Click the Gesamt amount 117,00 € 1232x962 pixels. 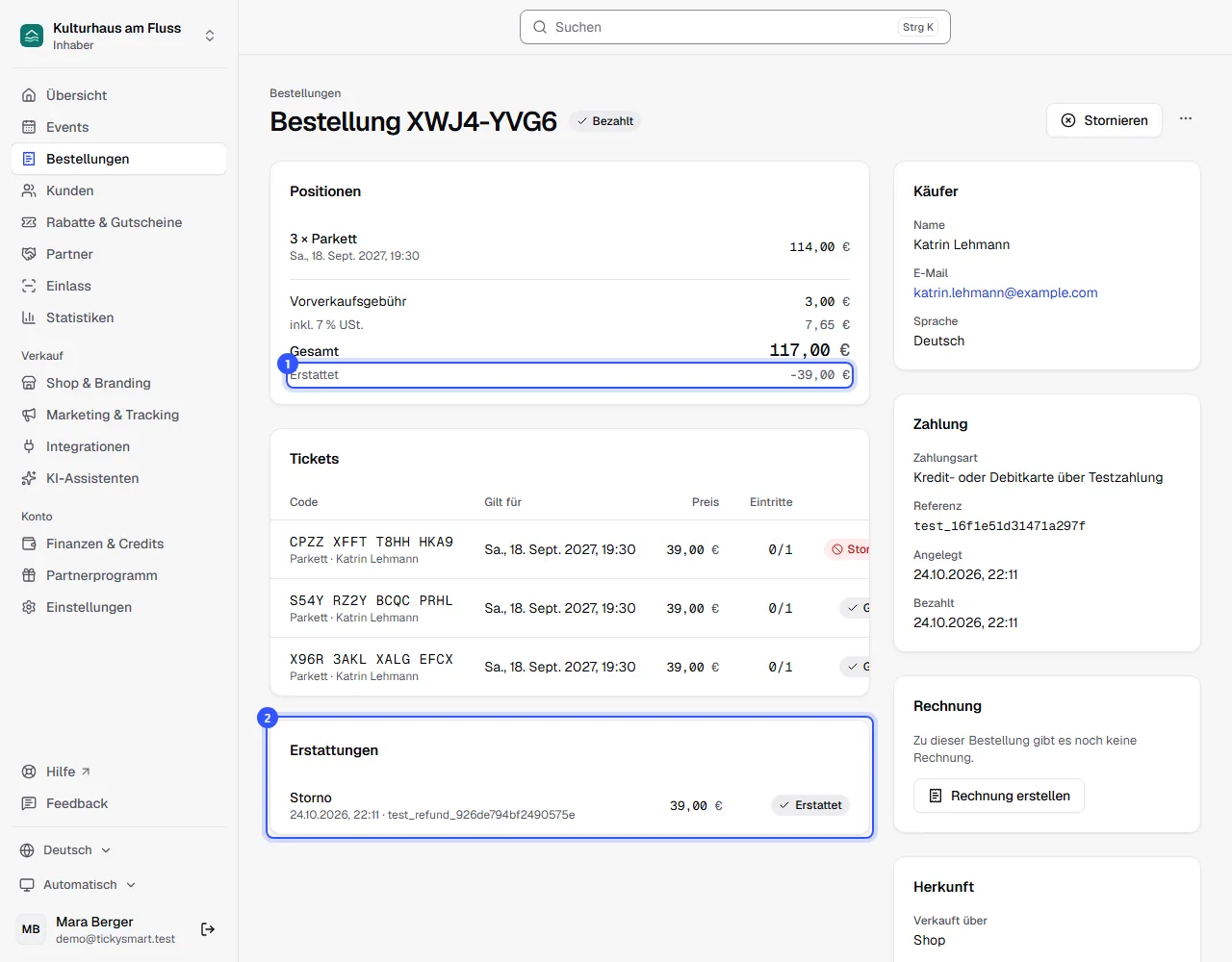click(809, 350)
